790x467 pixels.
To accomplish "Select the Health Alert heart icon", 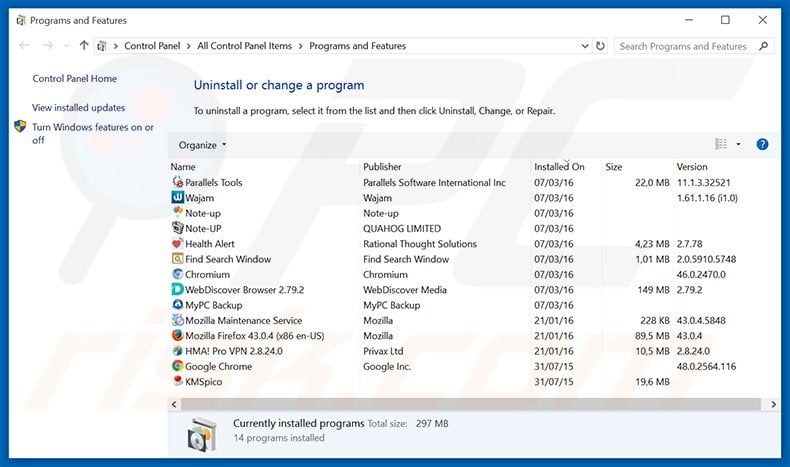I will pyautogui.click(x=178, y=244).
